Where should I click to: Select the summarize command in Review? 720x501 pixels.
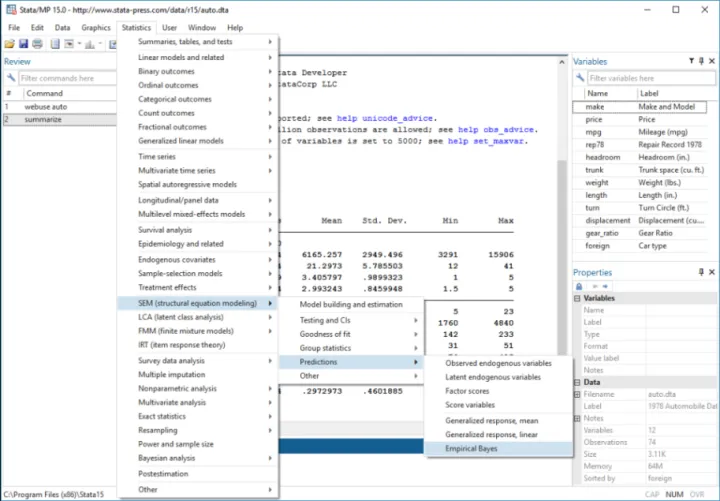click(x=45, y=119)
